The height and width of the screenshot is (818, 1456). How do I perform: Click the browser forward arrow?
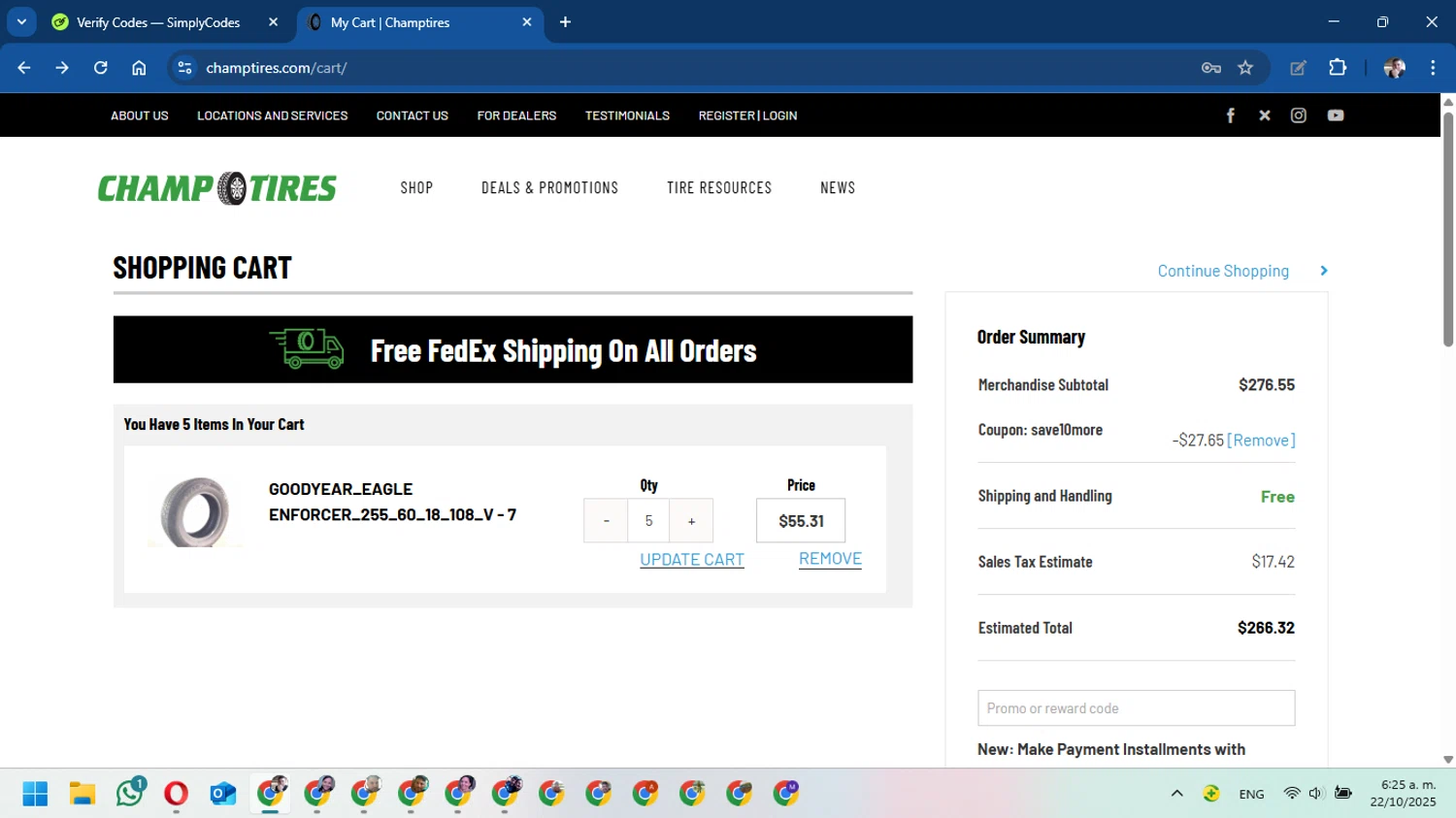point(62,68)
